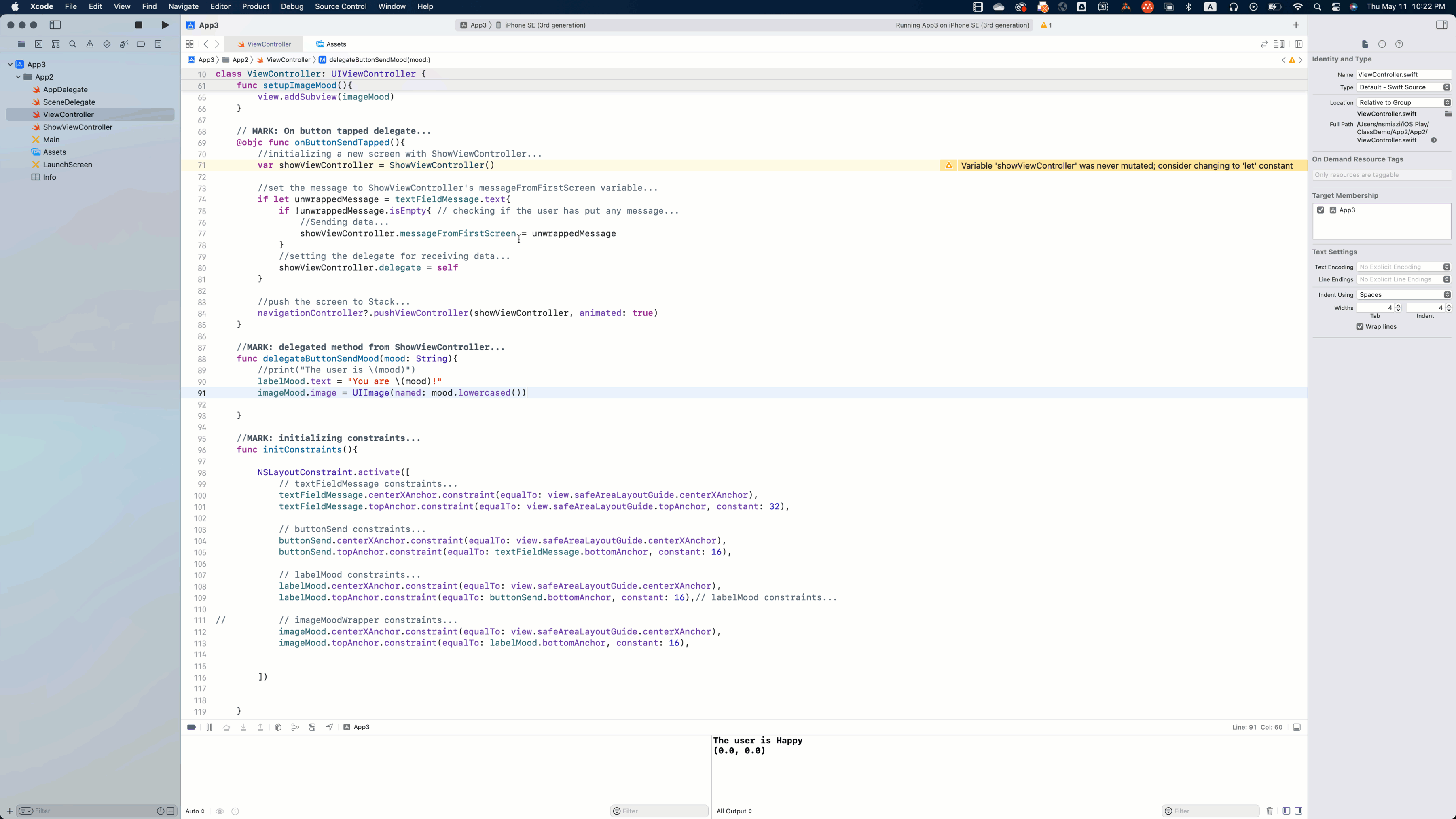Stop the running App3 build
This screenshot has height=819, width=1456.
(138, 25)
